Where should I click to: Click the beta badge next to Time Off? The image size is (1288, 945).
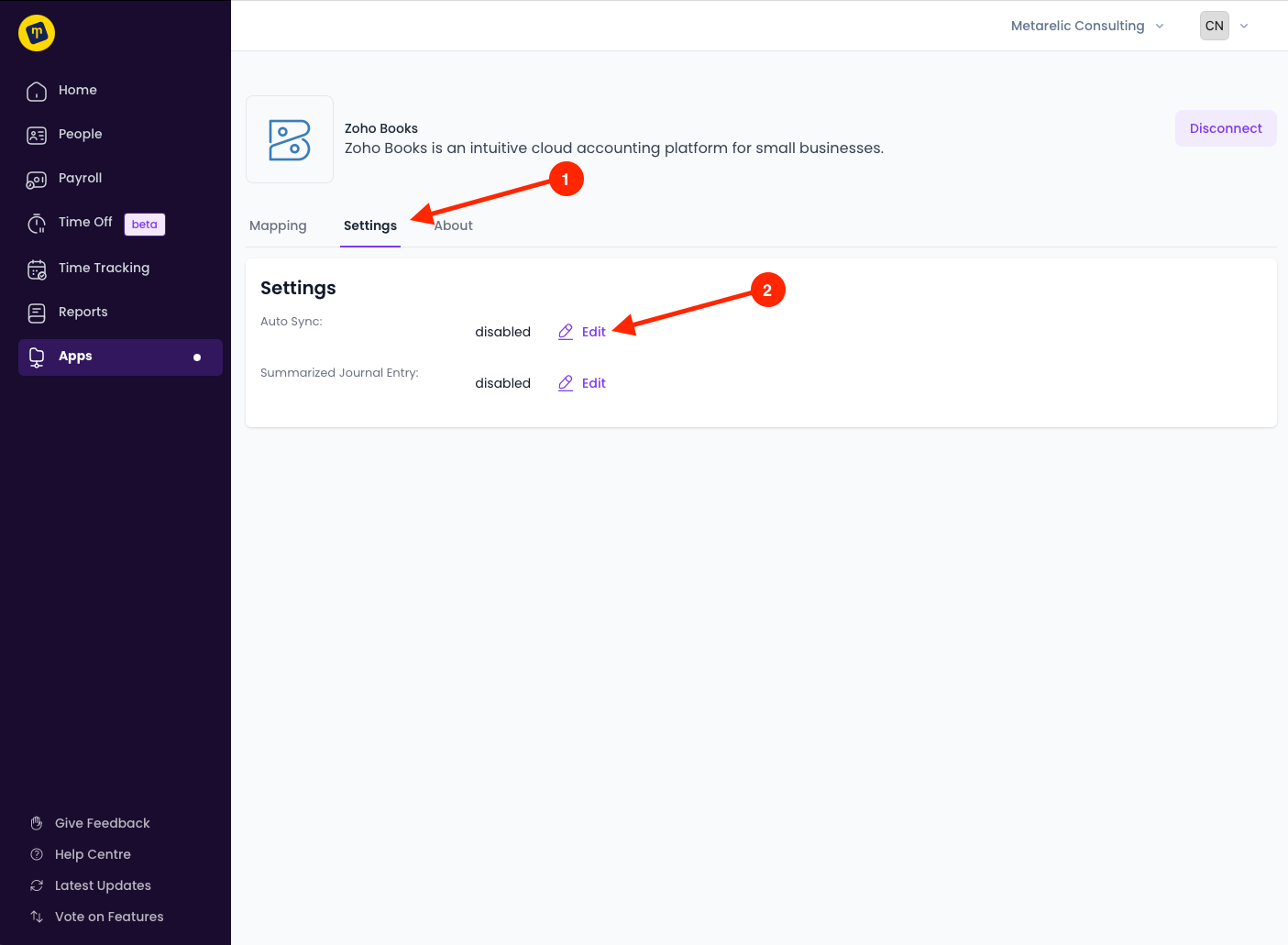(x=145, y=225)
